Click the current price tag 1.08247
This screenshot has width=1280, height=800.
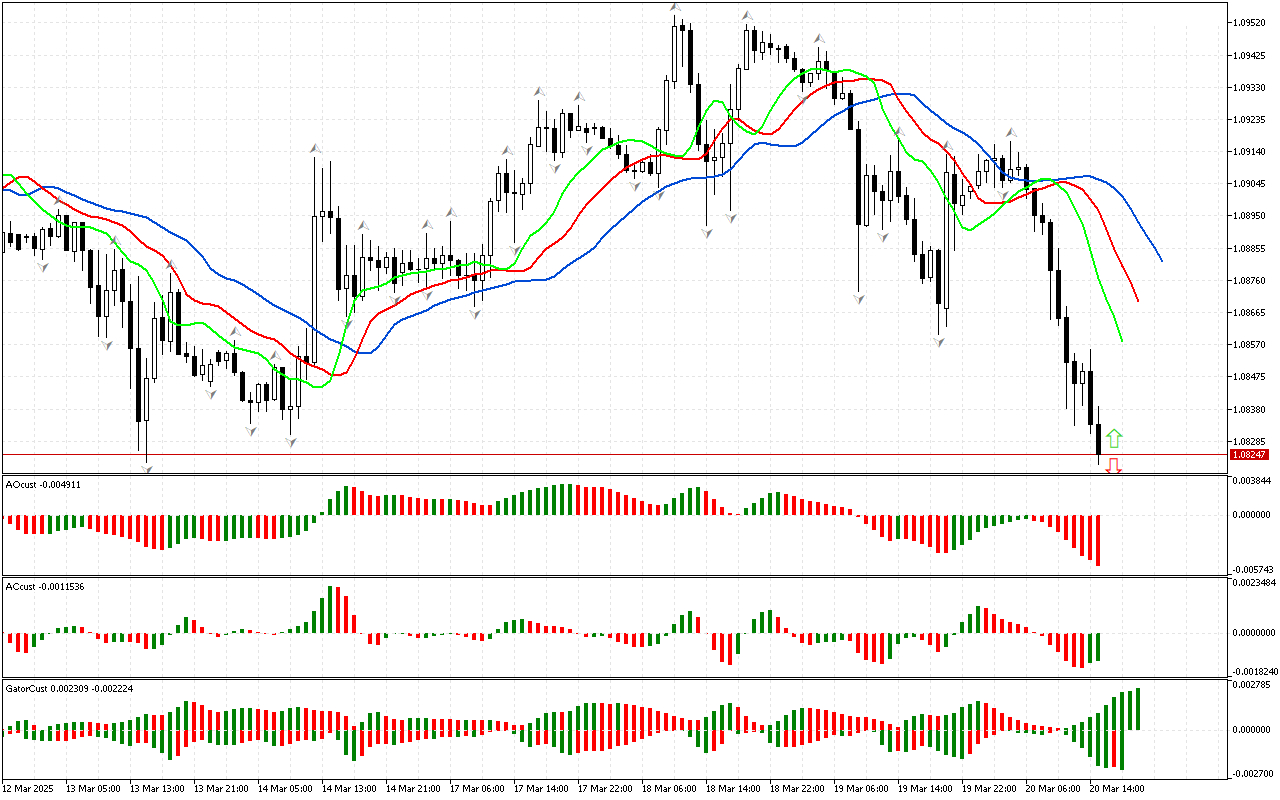pyautogui.click(x=1251, y=454)
